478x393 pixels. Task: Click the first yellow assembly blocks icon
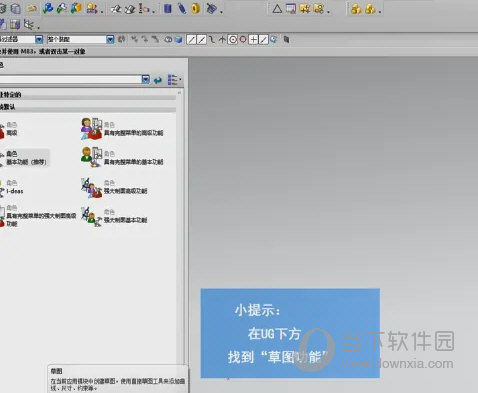356,9
